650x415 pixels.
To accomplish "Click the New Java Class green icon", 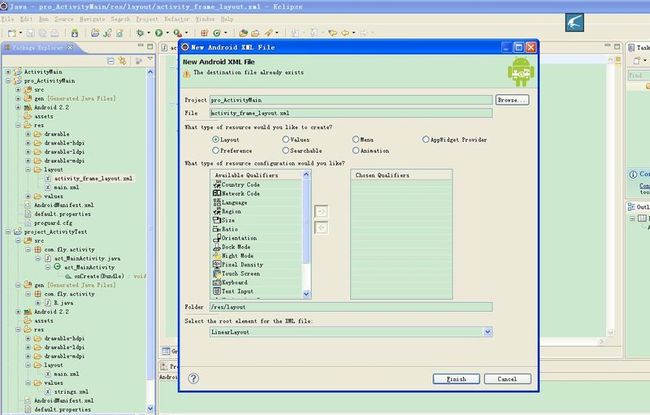I will [x=217, y=33].
